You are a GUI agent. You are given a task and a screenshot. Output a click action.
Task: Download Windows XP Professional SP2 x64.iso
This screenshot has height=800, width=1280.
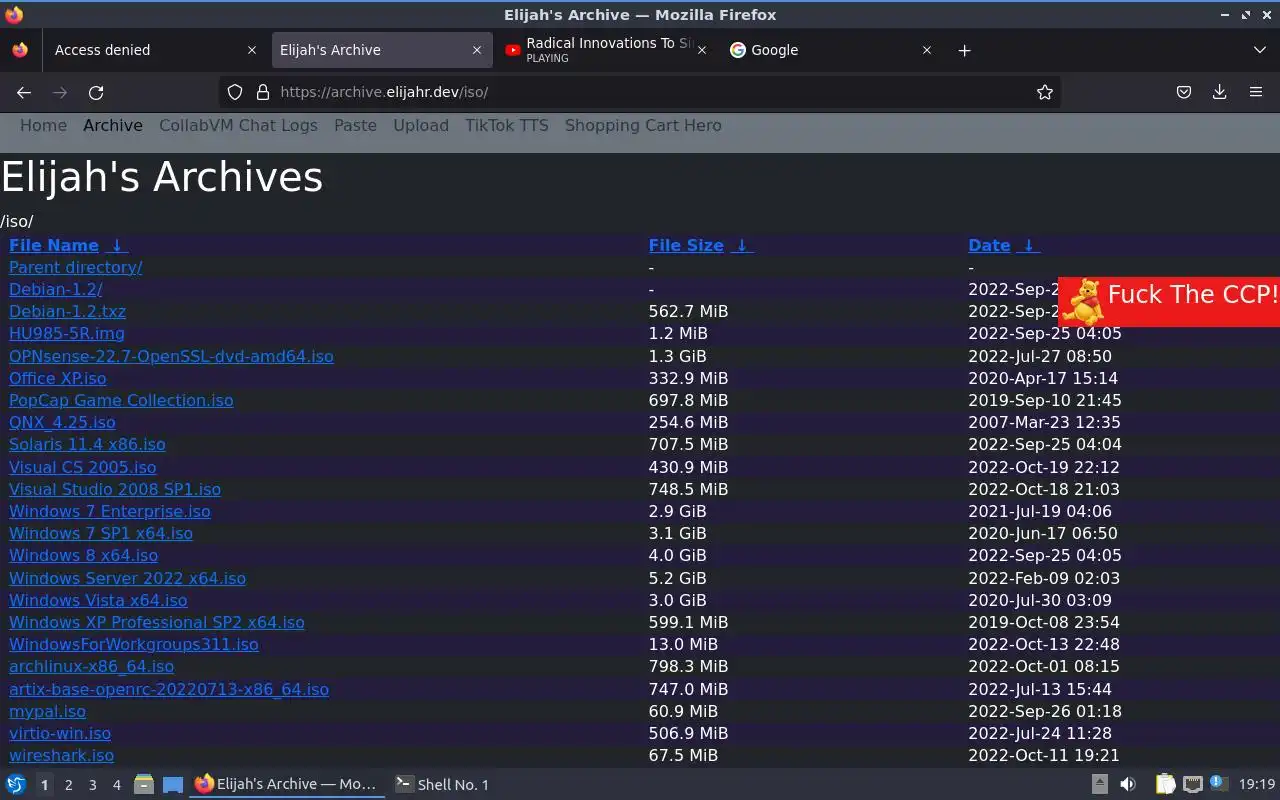pyautogui.click(x=157, y=622)
